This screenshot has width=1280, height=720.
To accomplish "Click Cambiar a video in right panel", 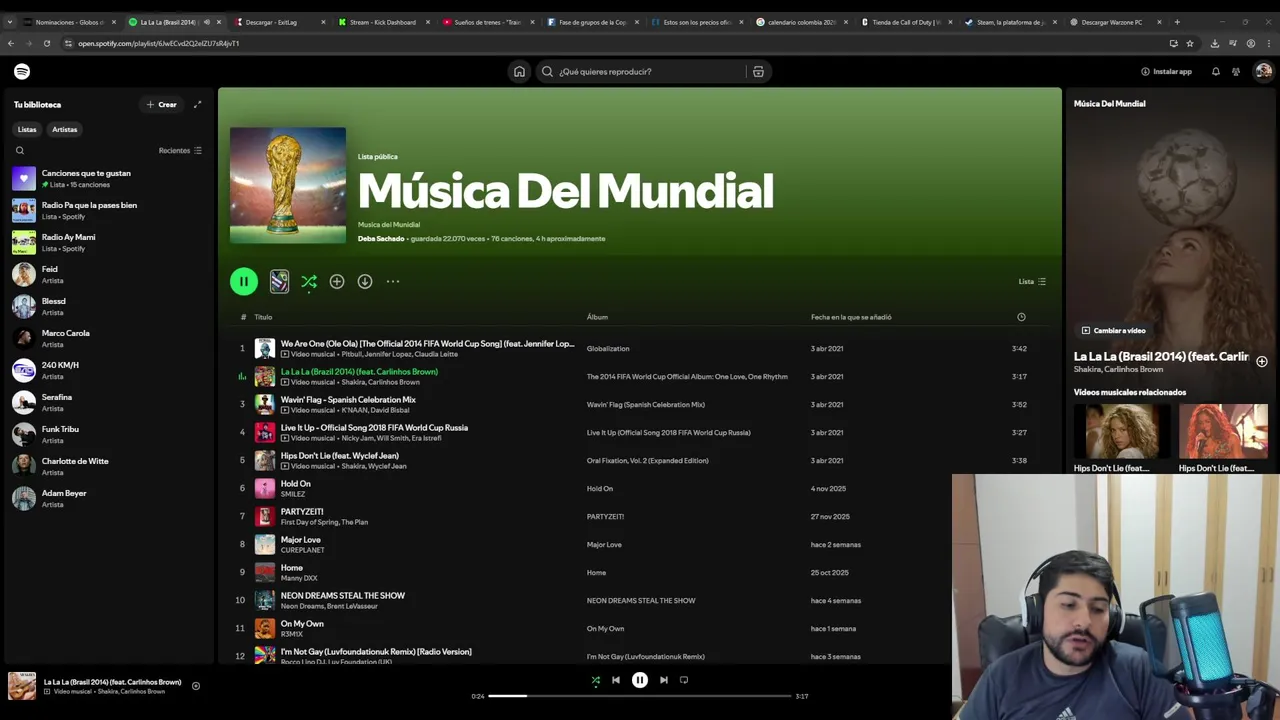I will pyautogui.click(x=1113, y=330).
